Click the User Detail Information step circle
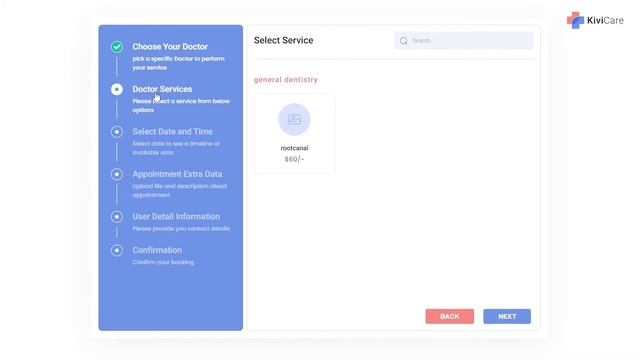 pos(117,216)
